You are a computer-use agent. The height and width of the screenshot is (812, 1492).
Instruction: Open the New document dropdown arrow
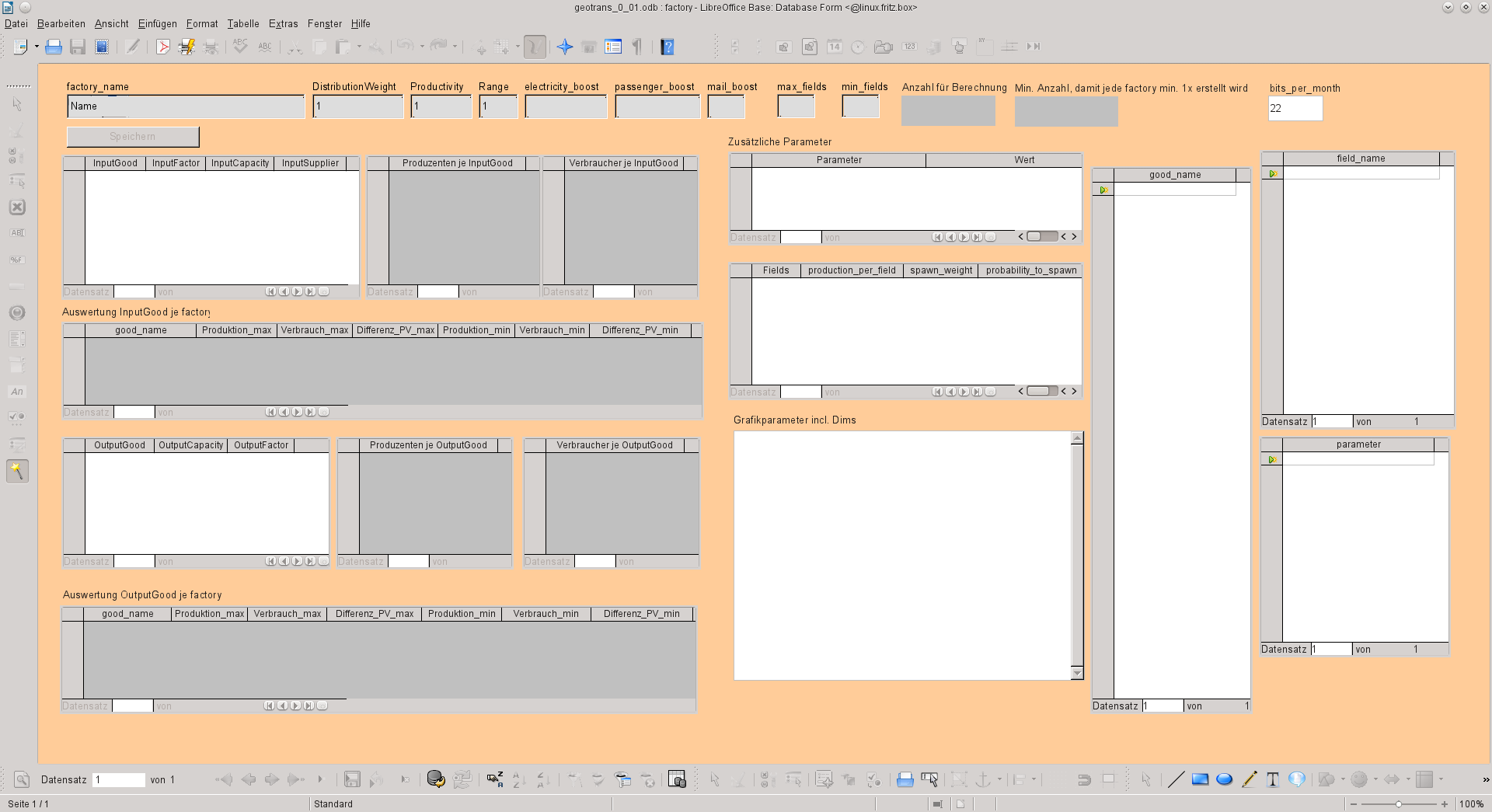pyautogui.click(x=37, y=47)
